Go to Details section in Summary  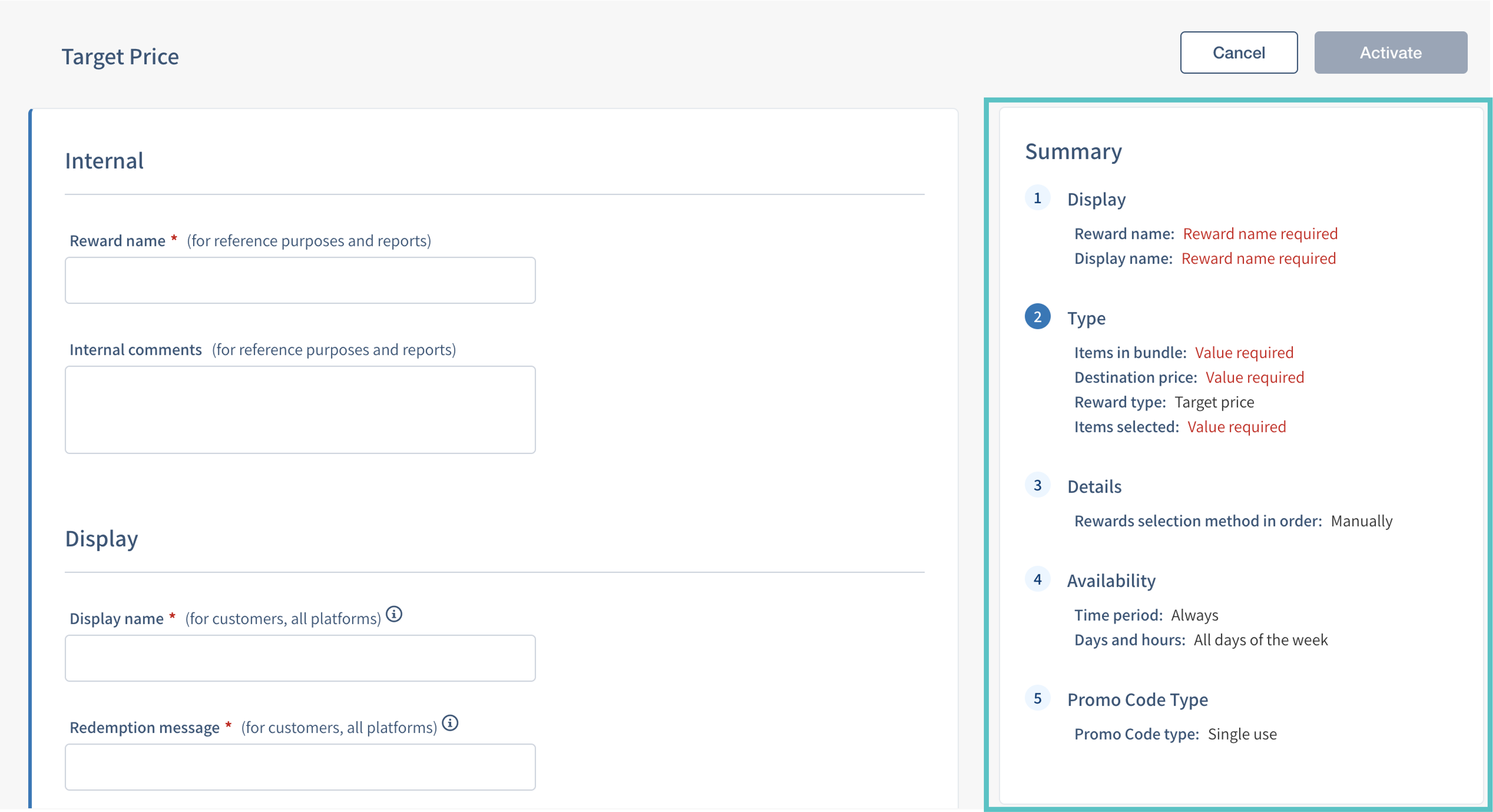click(x=1094, y=486)
